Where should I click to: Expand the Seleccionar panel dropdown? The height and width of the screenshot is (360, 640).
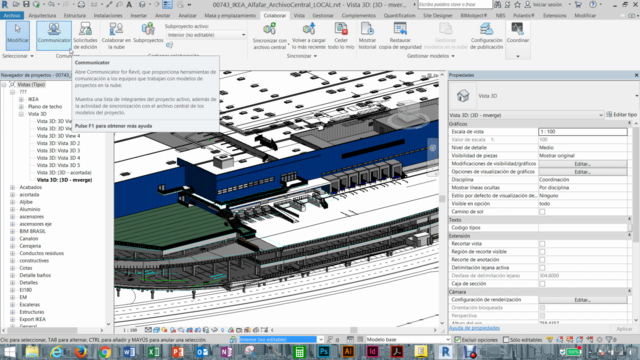(x=18, y=56)
